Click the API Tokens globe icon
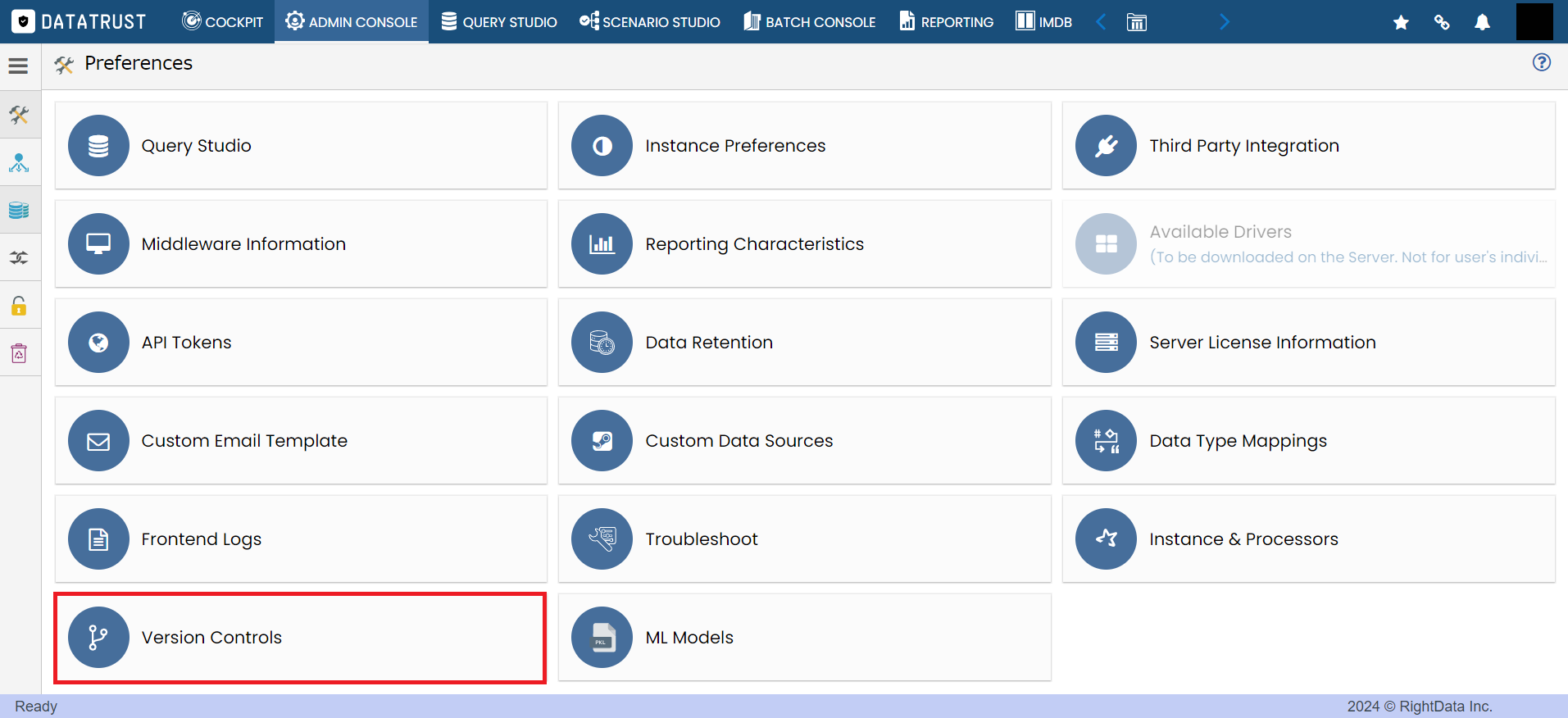 [x=98, y=343]
